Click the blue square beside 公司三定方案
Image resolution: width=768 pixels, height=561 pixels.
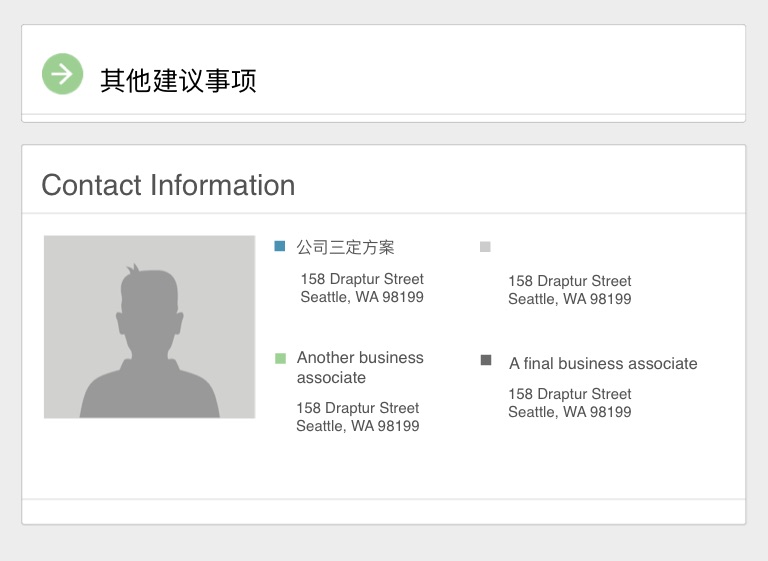(280, 246)
